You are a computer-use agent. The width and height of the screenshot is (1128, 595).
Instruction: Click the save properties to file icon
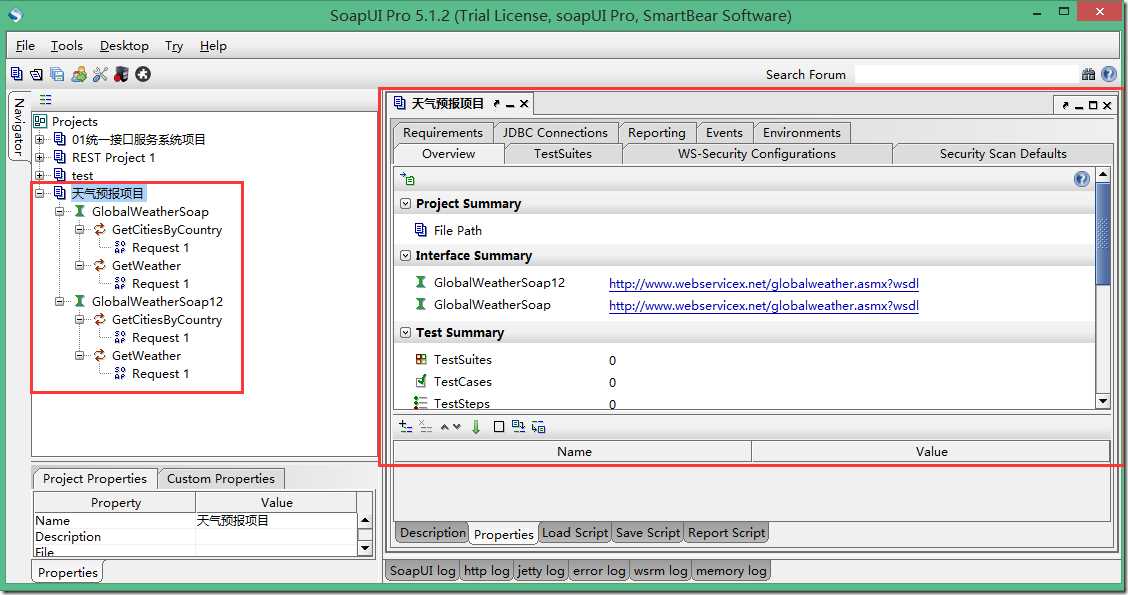[x=539, y=427]
